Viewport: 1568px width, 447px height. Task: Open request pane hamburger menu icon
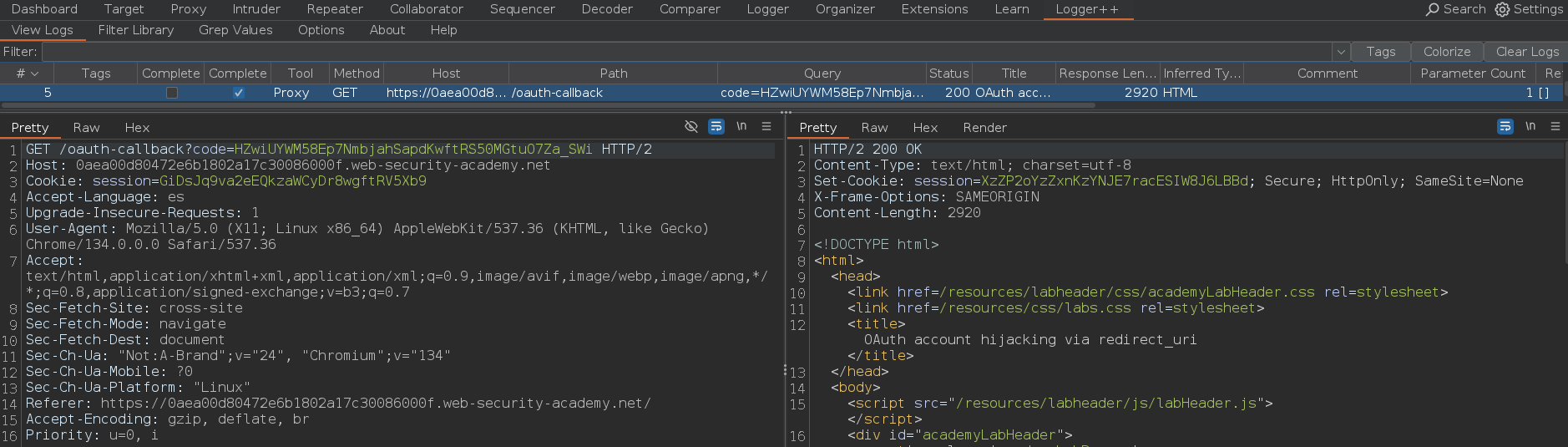click(x=766, y=127)
